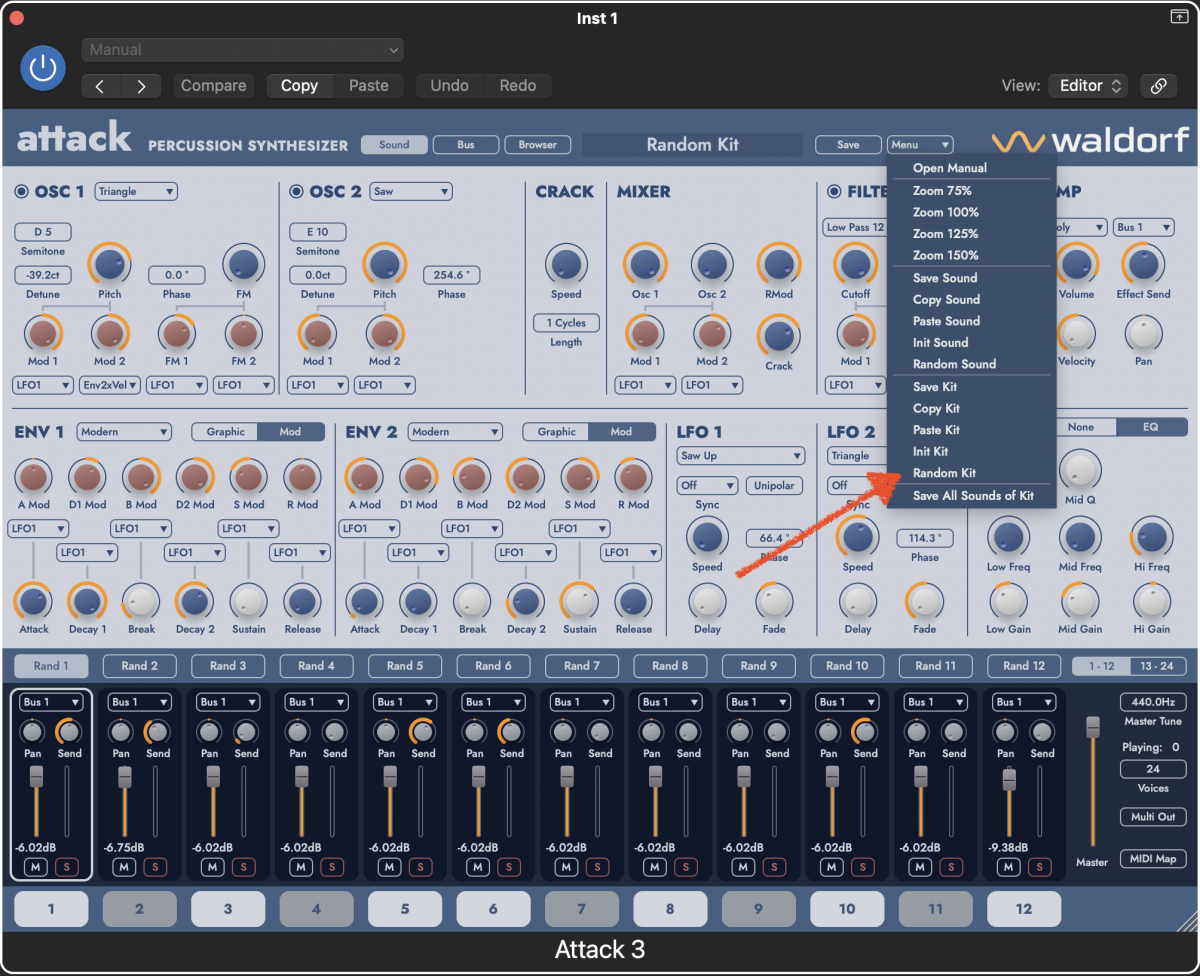Select Init Sound menu entry

point(940,342)
